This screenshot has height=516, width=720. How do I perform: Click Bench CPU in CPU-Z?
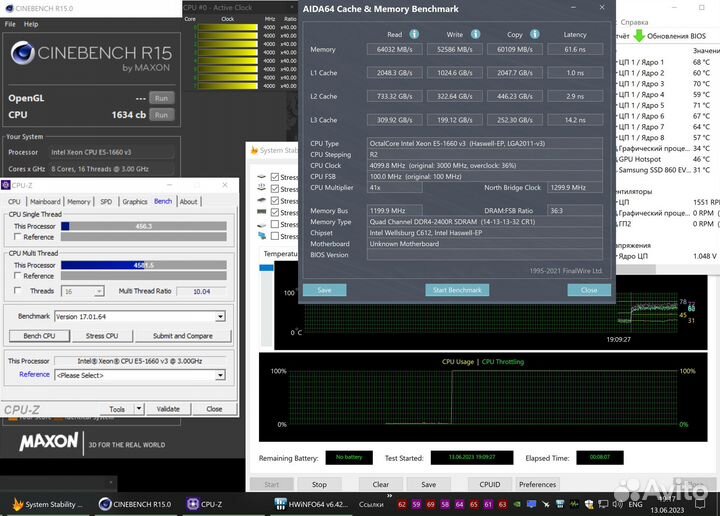pyautogui.click(x=39, y=336)
